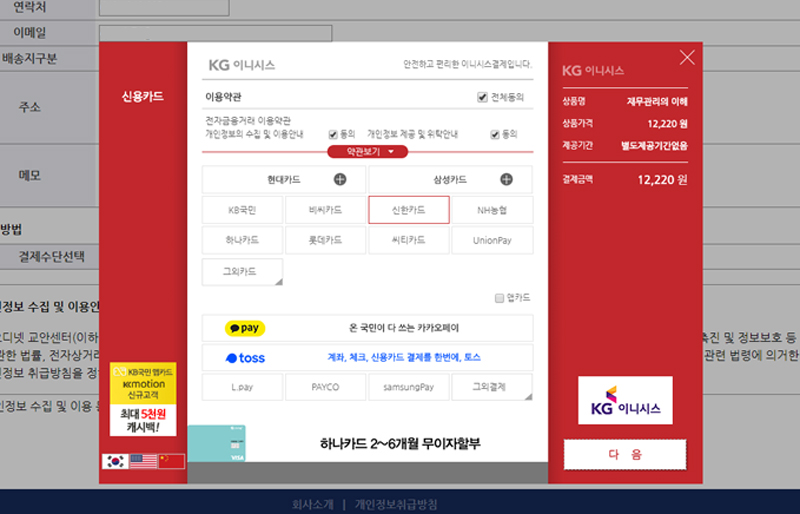
Task: Click 결제금액 12,220 원 value
Action: 662,180
